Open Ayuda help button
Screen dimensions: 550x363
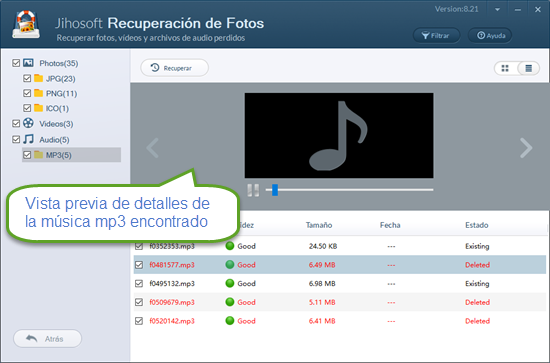pos(490,35)
